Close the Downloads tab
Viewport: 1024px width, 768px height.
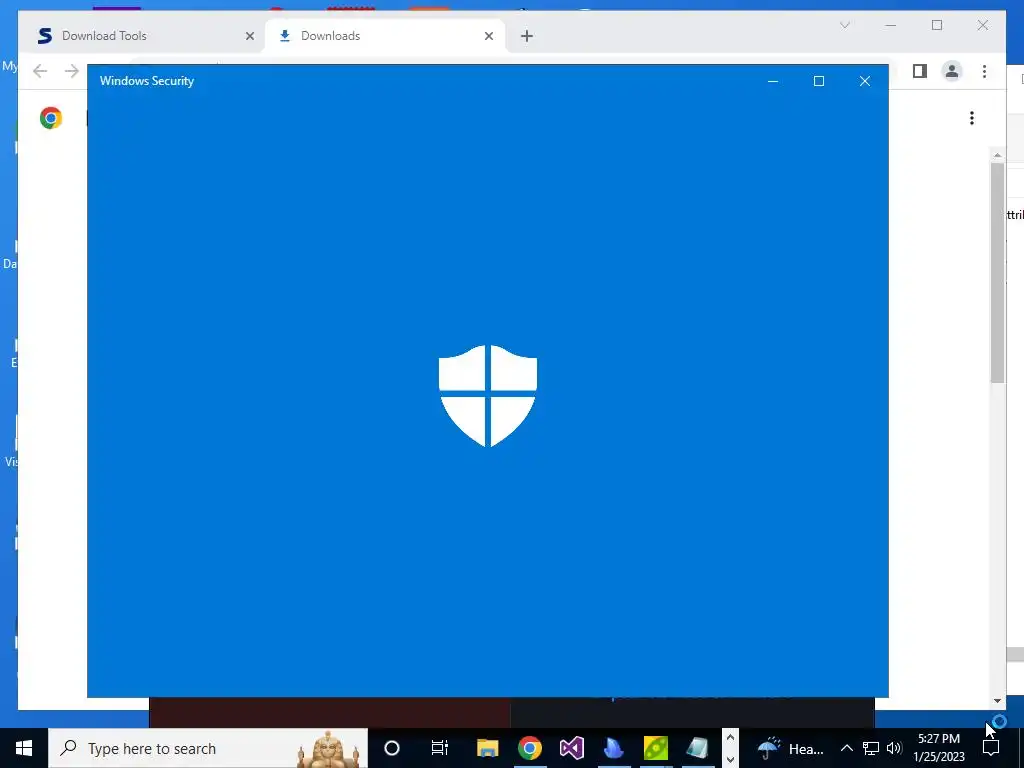pyautogui.click(x=488, y=36)
